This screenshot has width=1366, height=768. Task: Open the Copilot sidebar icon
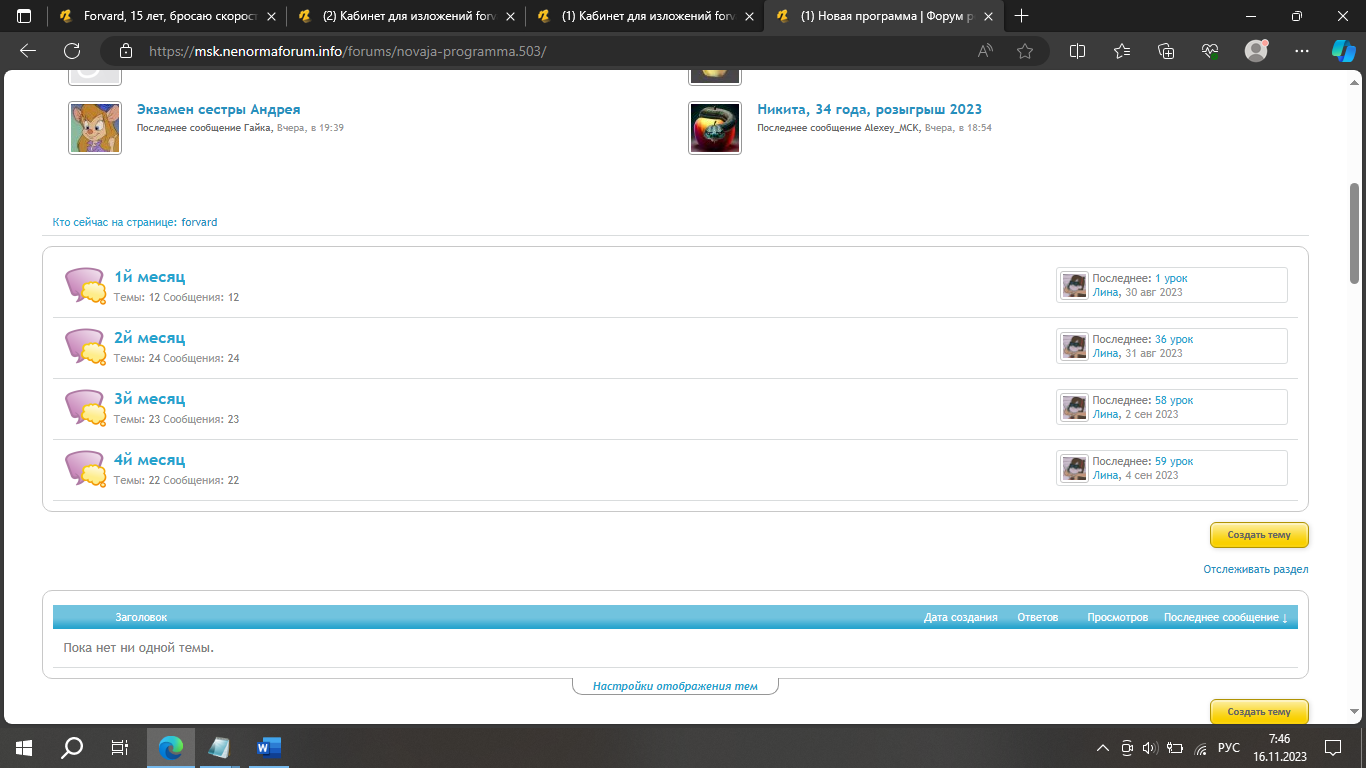[x=1342, y=51]
